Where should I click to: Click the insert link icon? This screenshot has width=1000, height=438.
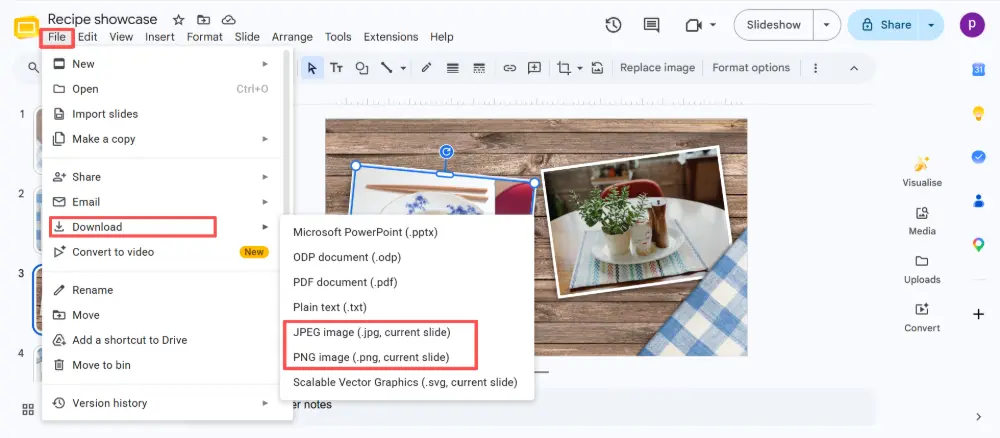509,68
